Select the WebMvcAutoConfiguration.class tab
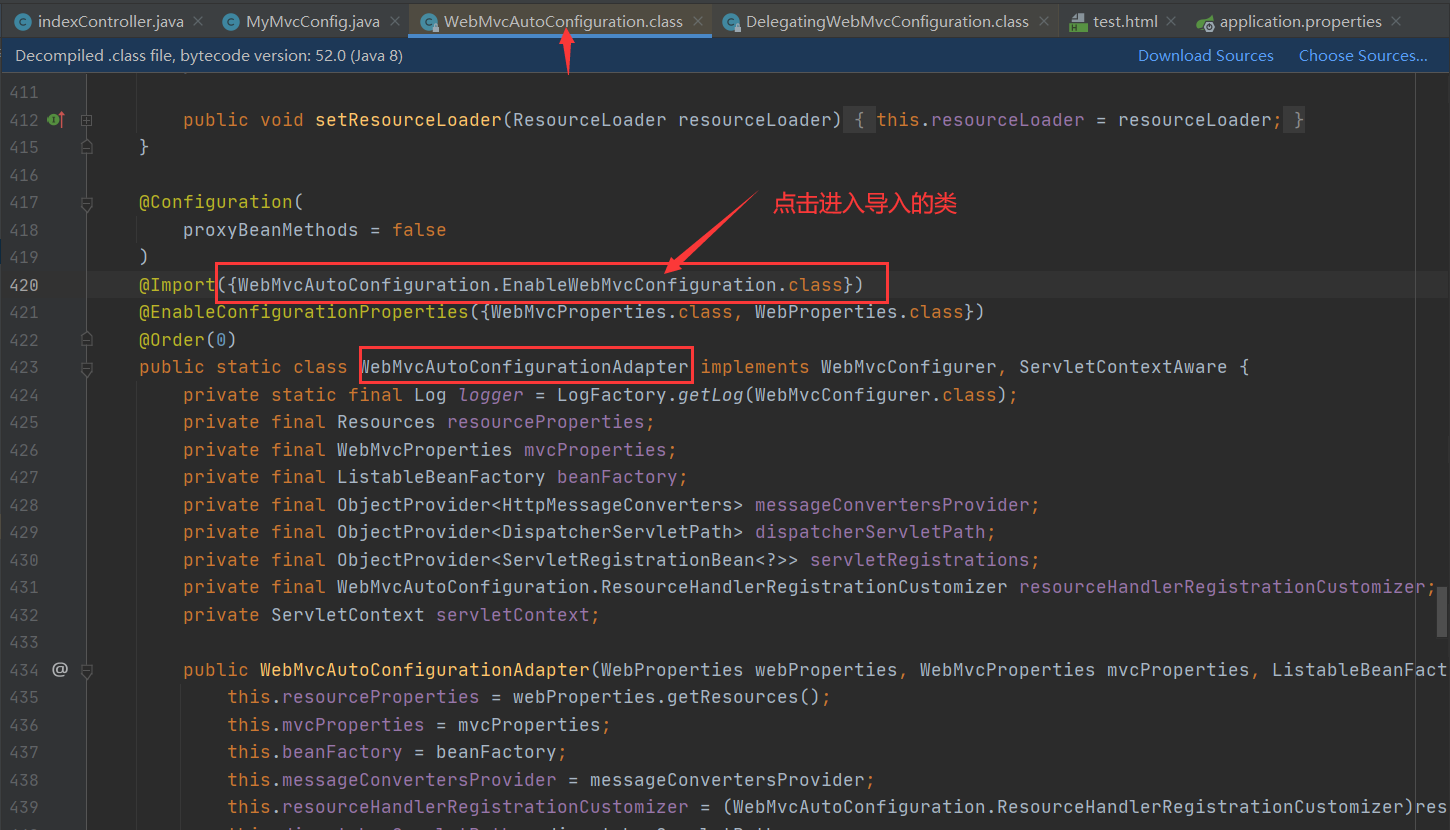This screenshot has width=1450, height=830. [563, 21]
